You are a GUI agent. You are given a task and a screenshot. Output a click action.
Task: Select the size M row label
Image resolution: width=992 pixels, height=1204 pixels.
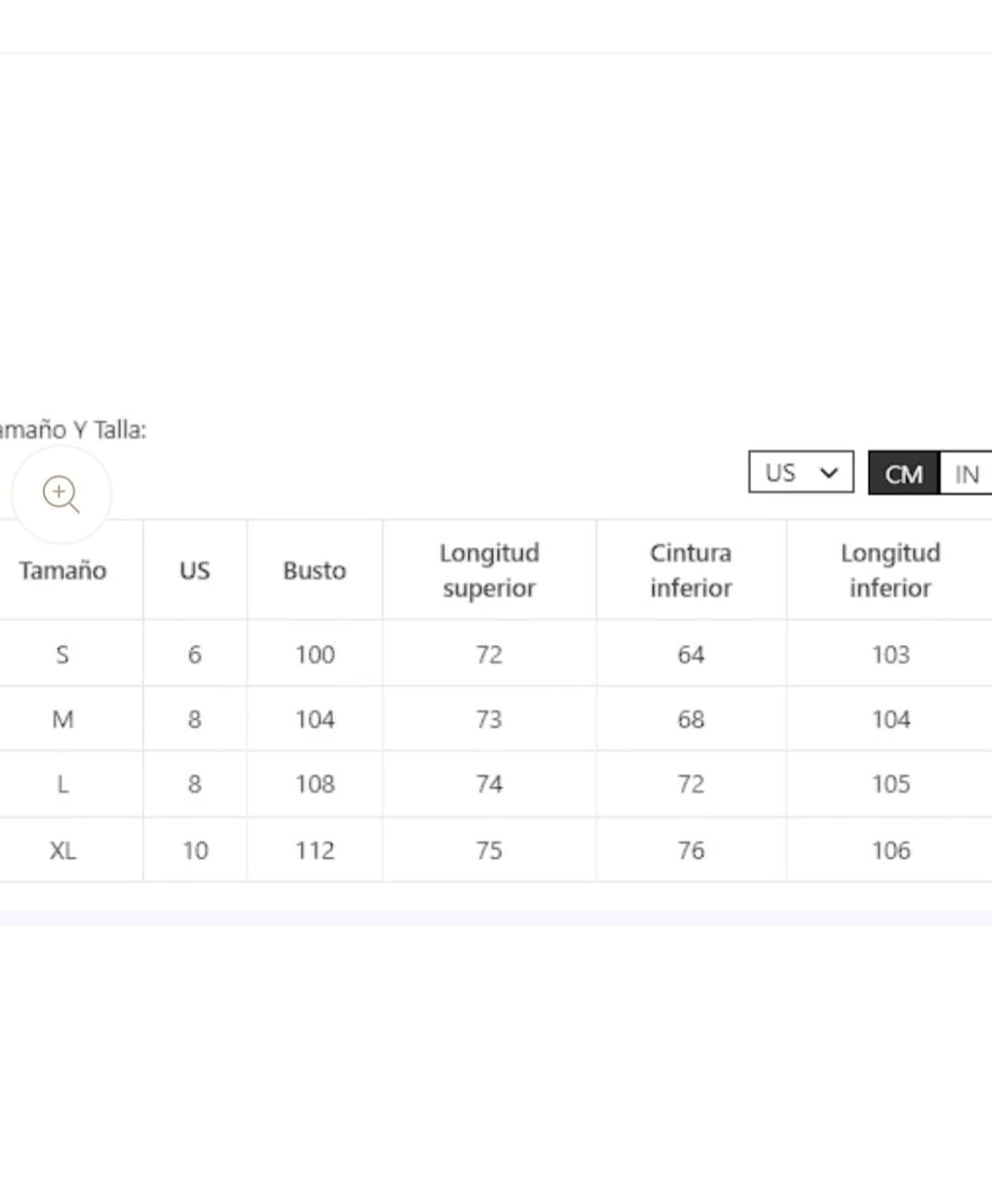[x=62, y=719]
